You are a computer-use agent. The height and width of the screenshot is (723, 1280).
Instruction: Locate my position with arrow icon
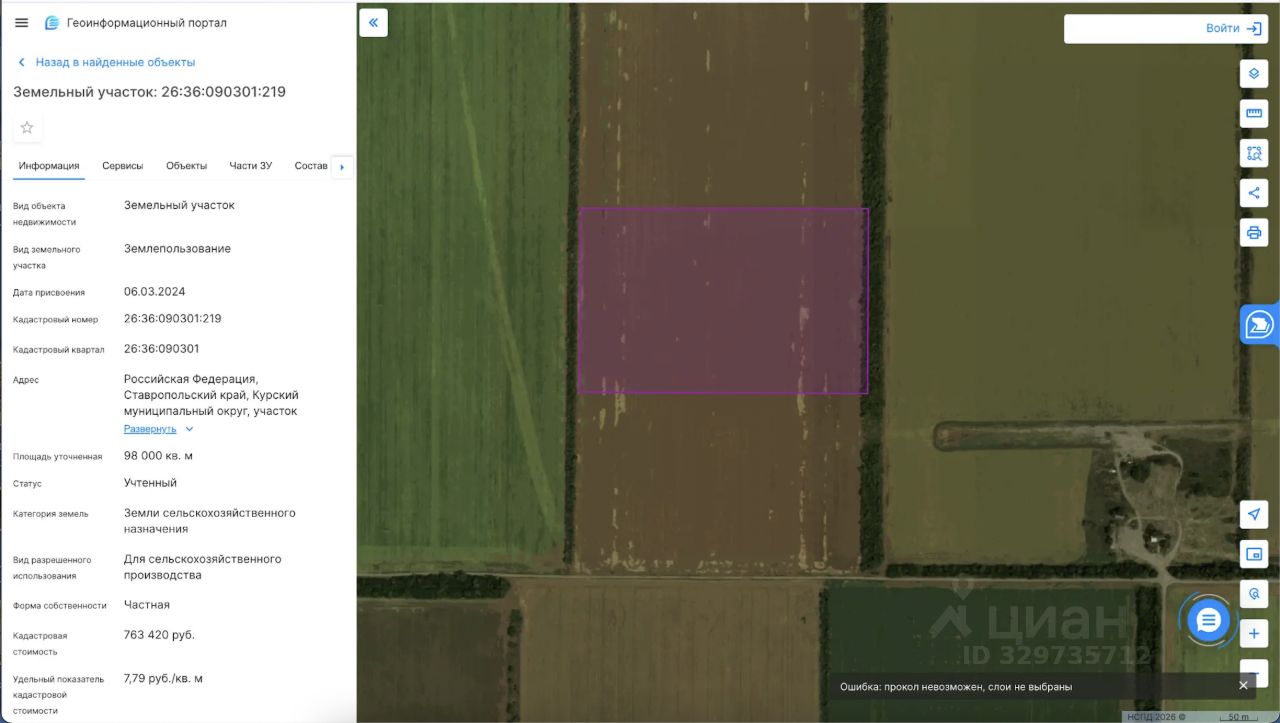pyautogui.click(x=1254, y=514)
